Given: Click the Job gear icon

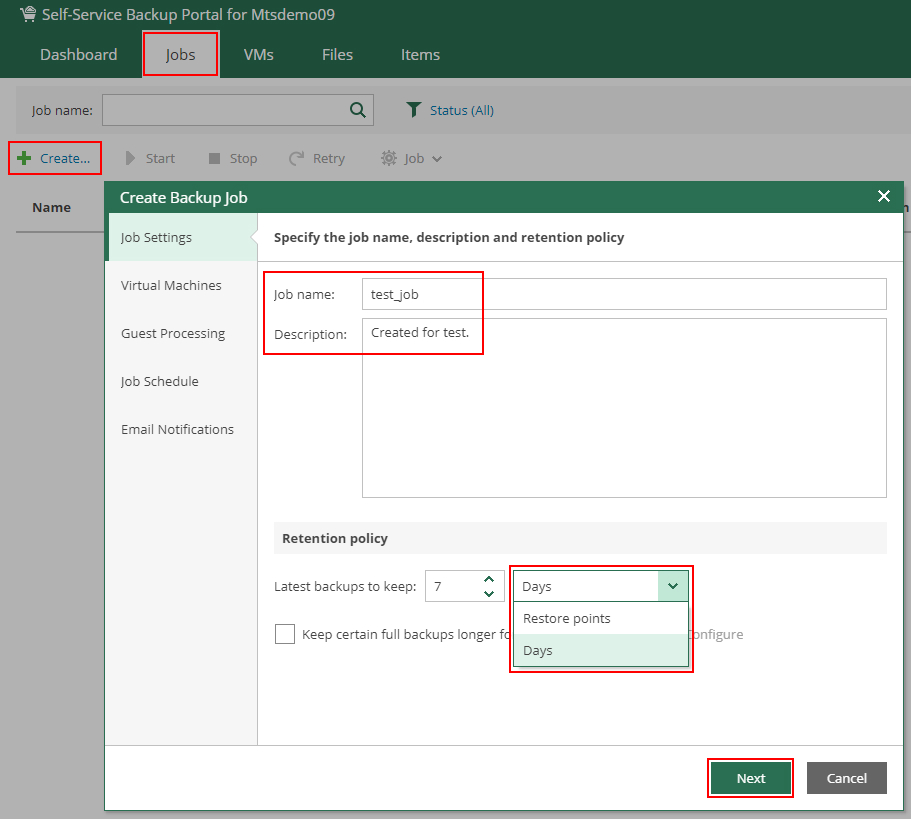Looking at the screenshot, I should [x=389, y=158].
